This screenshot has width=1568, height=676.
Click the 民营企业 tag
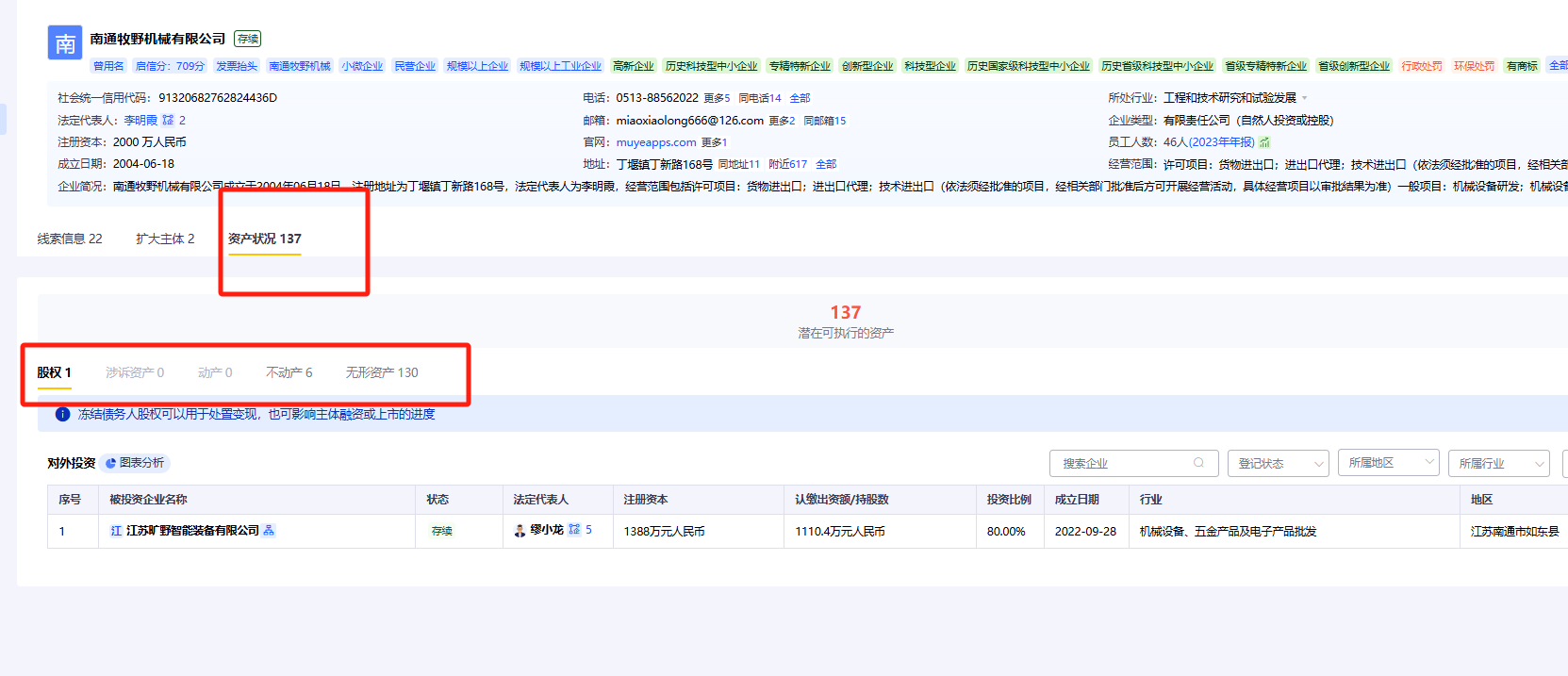pyautogui.click(x=415, y=66)
